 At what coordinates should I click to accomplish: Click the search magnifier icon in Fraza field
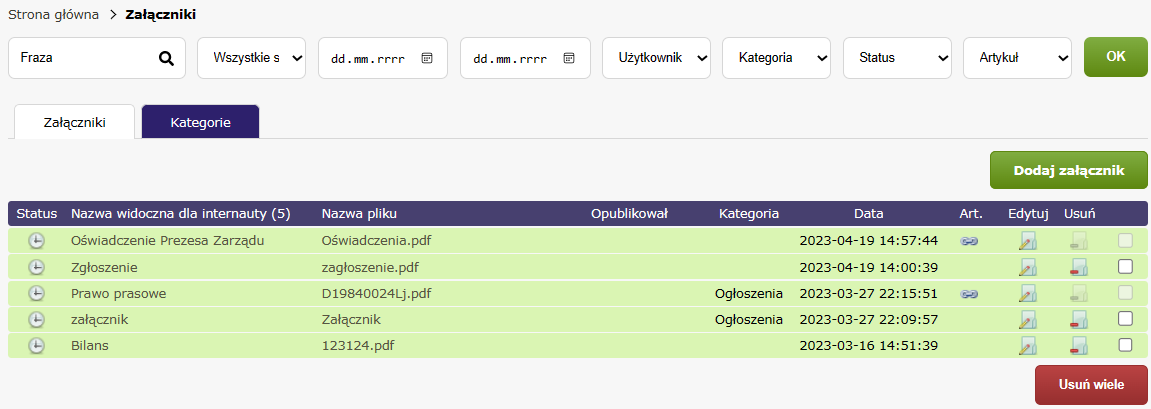166,58
